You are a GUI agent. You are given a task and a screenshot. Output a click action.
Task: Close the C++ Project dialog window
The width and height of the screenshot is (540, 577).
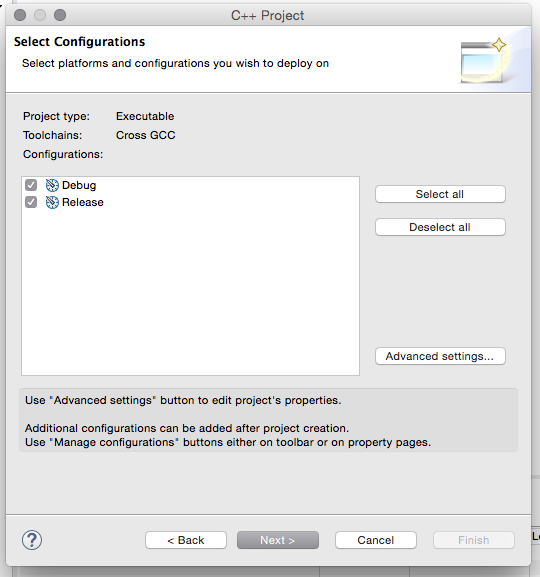(20, 15)
